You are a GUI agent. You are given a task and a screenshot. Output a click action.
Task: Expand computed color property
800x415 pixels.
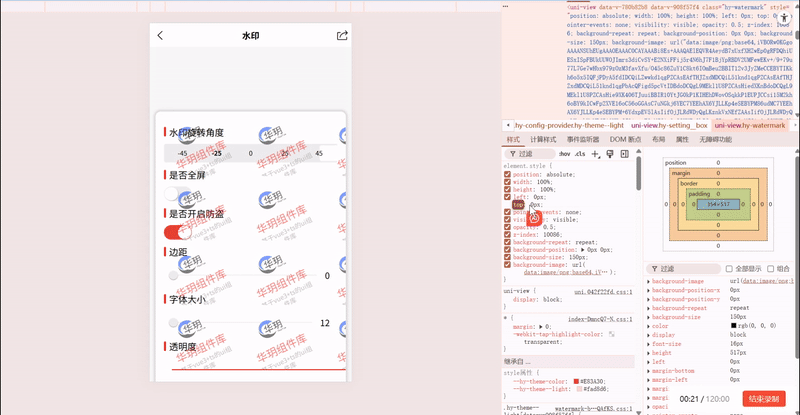649,326
